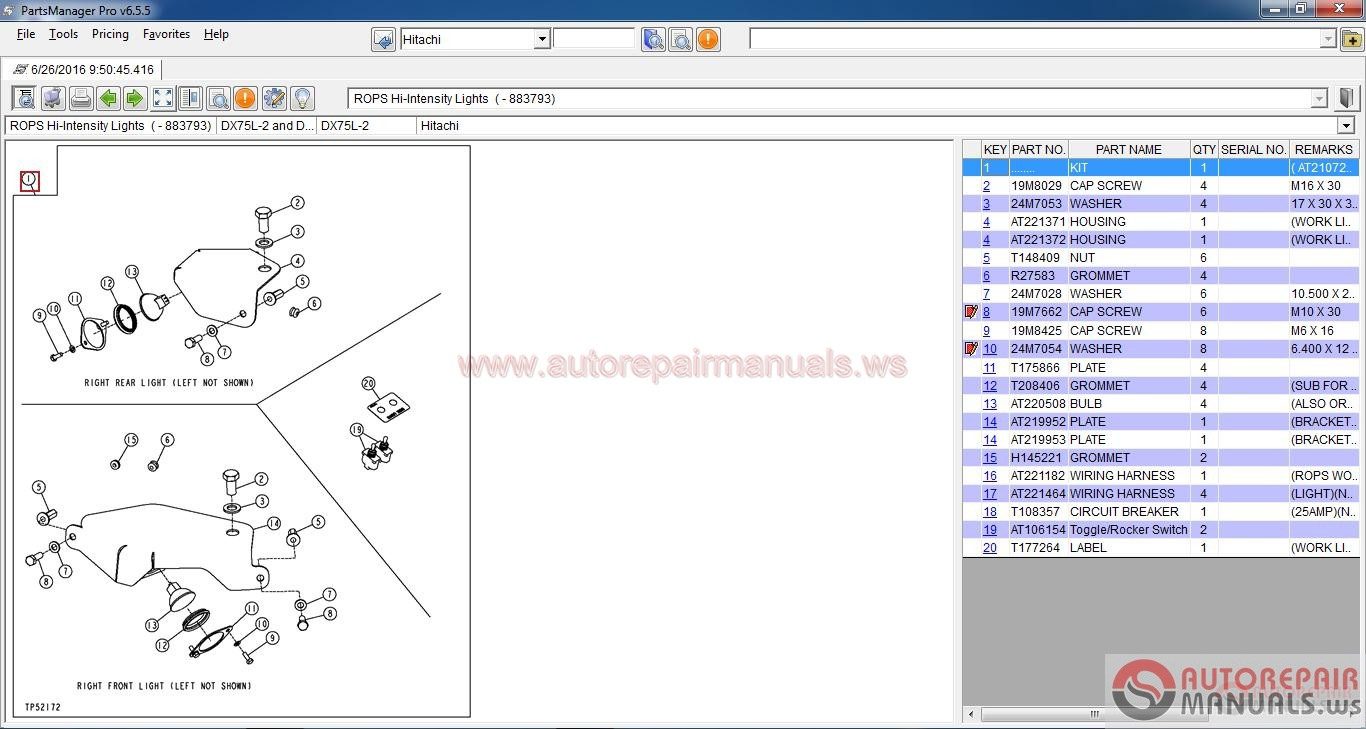Screen dimensions: 1366x729
Task: Click the REMARKS column header
Action: [1324, 149]
